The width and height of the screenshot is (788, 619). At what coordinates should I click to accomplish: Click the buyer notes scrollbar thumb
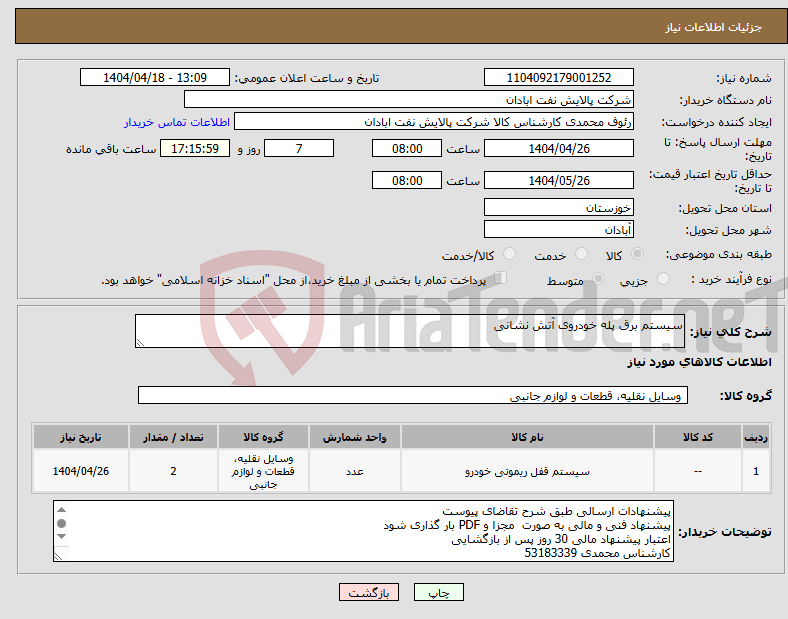click(x=61, y=524)
